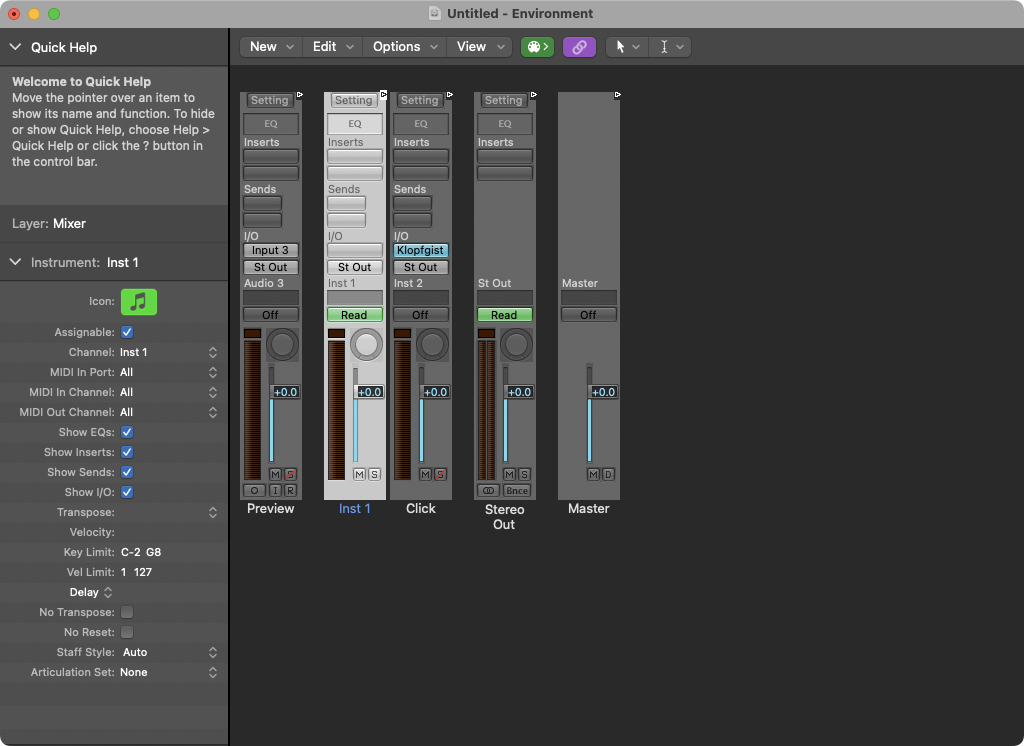Screen dimensions: 1024x746
Task: Toggle the Assignable checkbox
Action: 127,332
